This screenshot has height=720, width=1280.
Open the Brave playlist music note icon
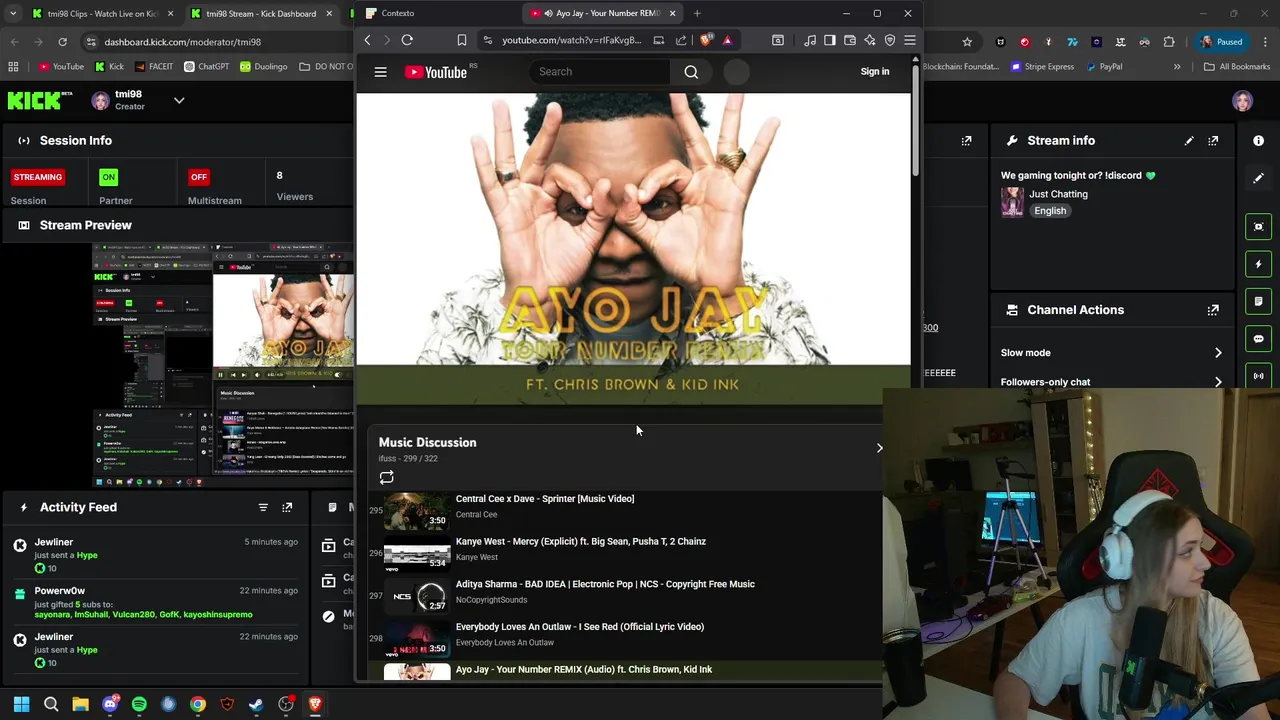pyautogui.click(x=809, y=40)
